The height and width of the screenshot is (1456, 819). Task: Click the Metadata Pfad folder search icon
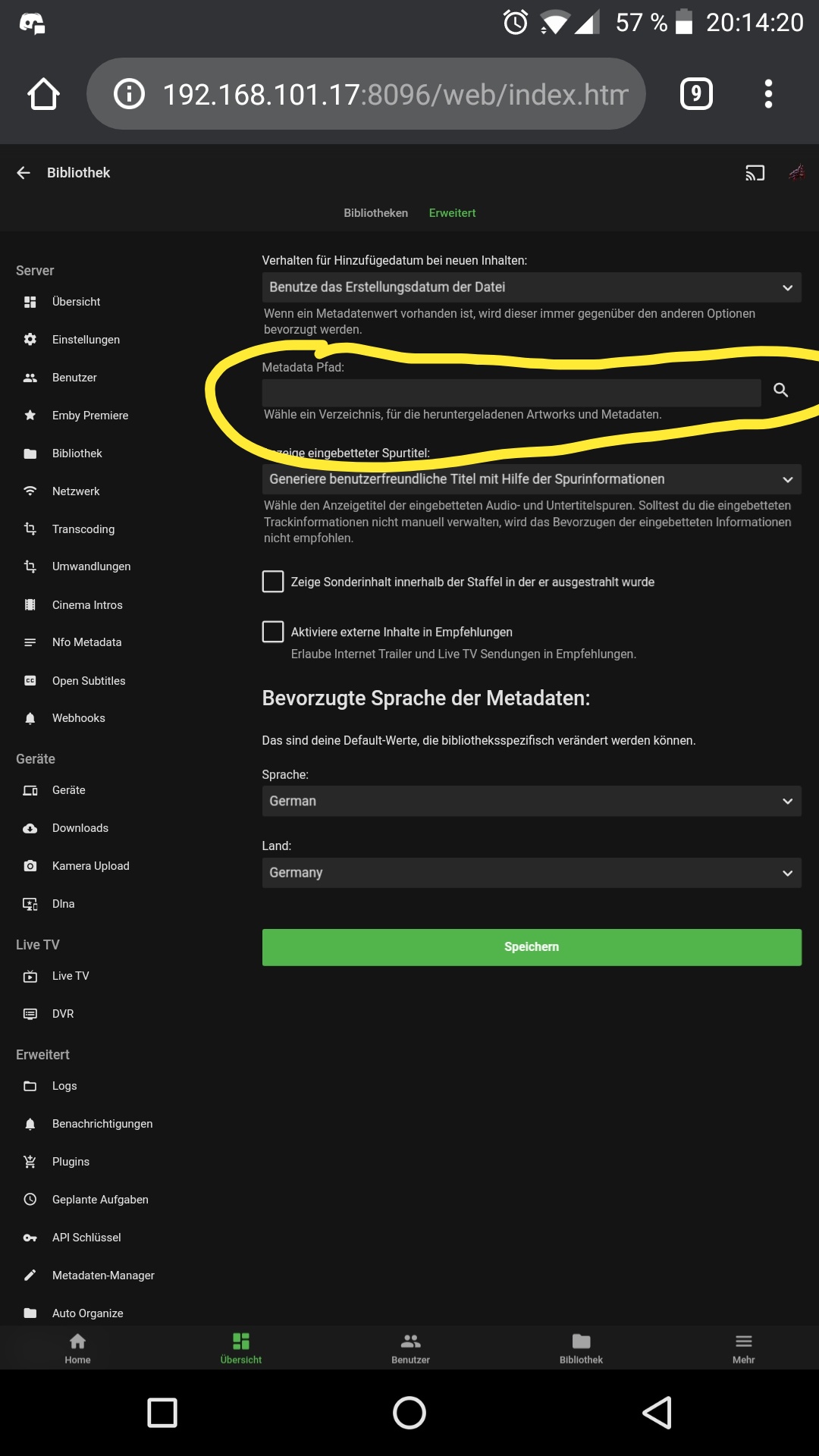[781, 390]
